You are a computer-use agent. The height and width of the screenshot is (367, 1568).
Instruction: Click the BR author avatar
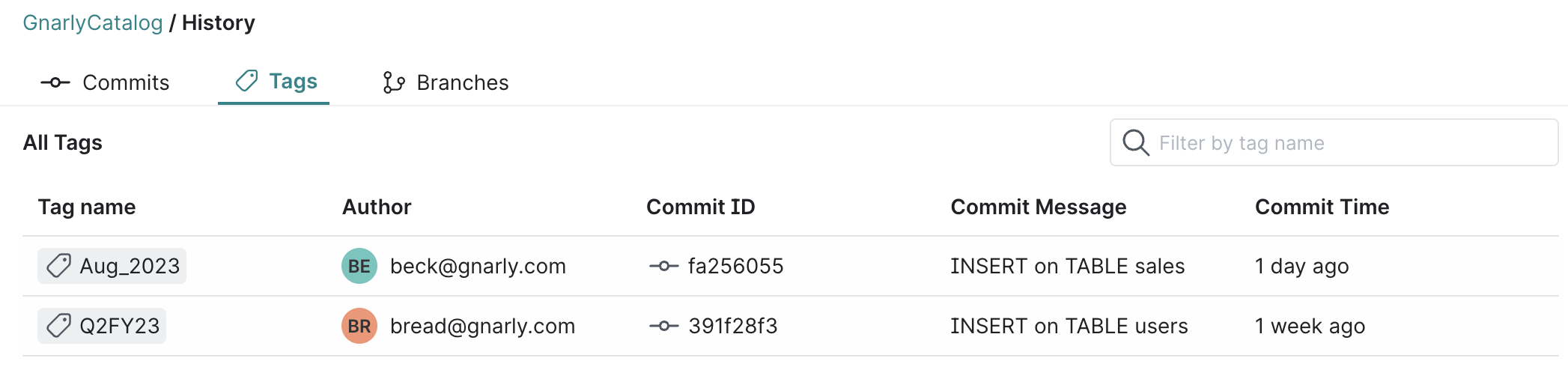pyautogui.click(x=359, y=326)
